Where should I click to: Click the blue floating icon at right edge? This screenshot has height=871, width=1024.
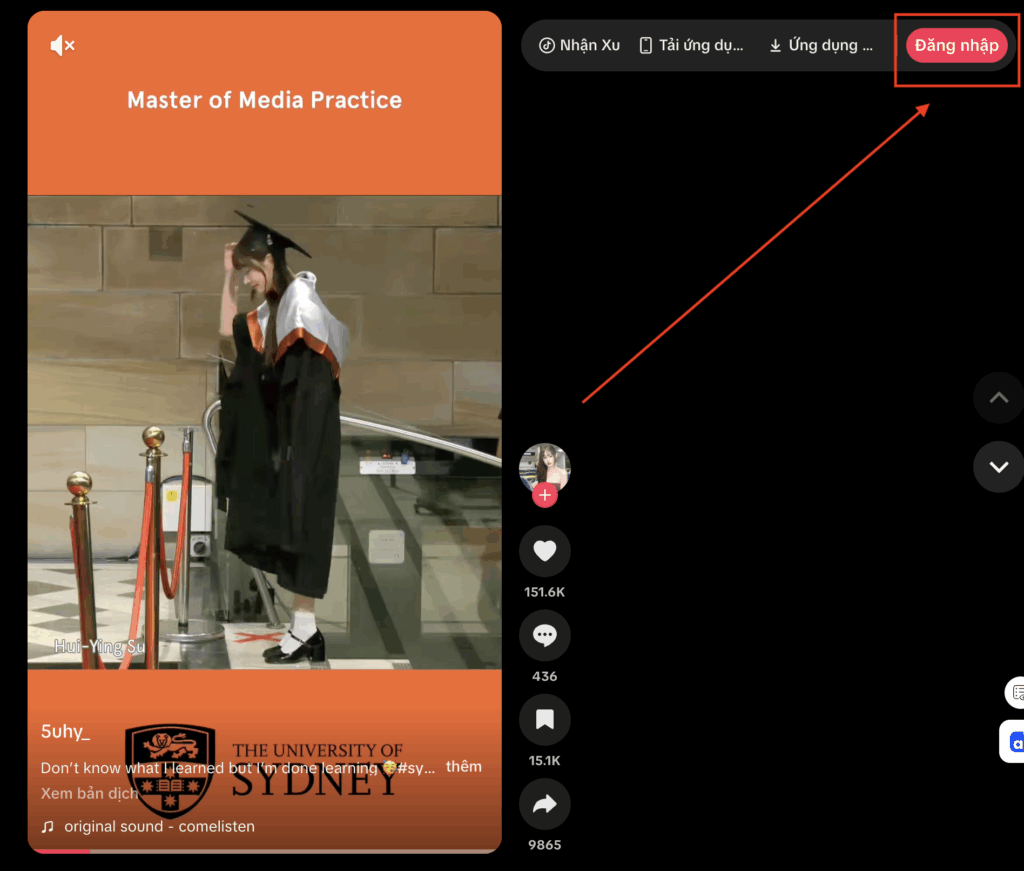pyautogui.click(x=1015, y=742)
